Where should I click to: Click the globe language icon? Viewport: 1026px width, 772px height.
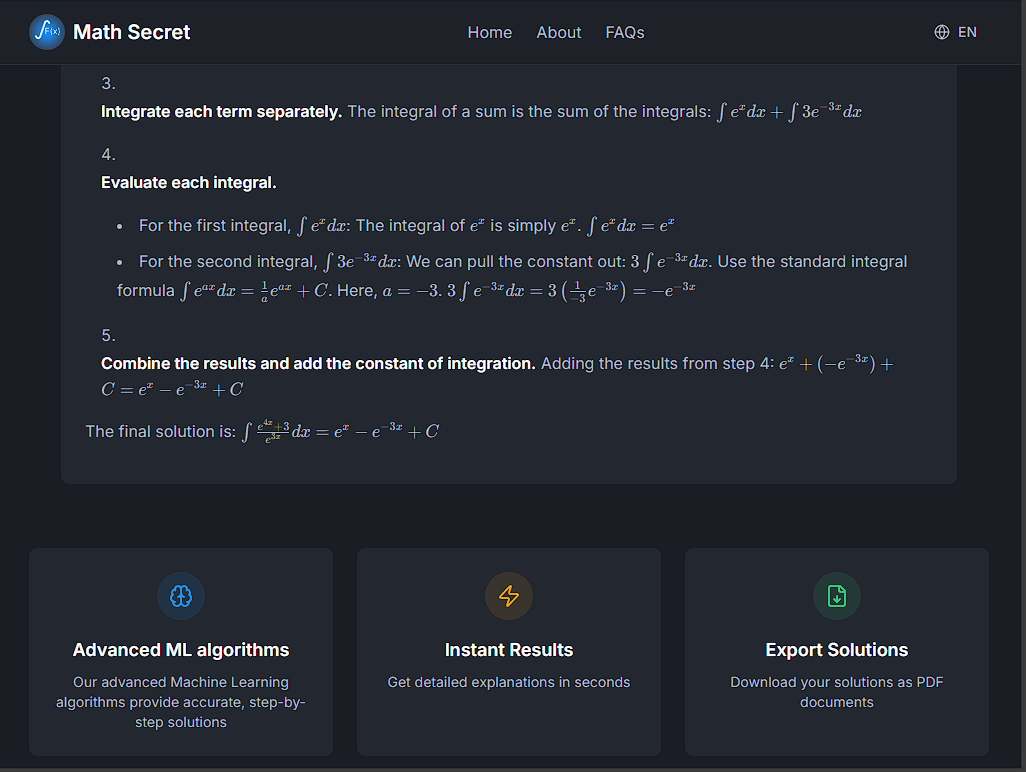[942, 32]
